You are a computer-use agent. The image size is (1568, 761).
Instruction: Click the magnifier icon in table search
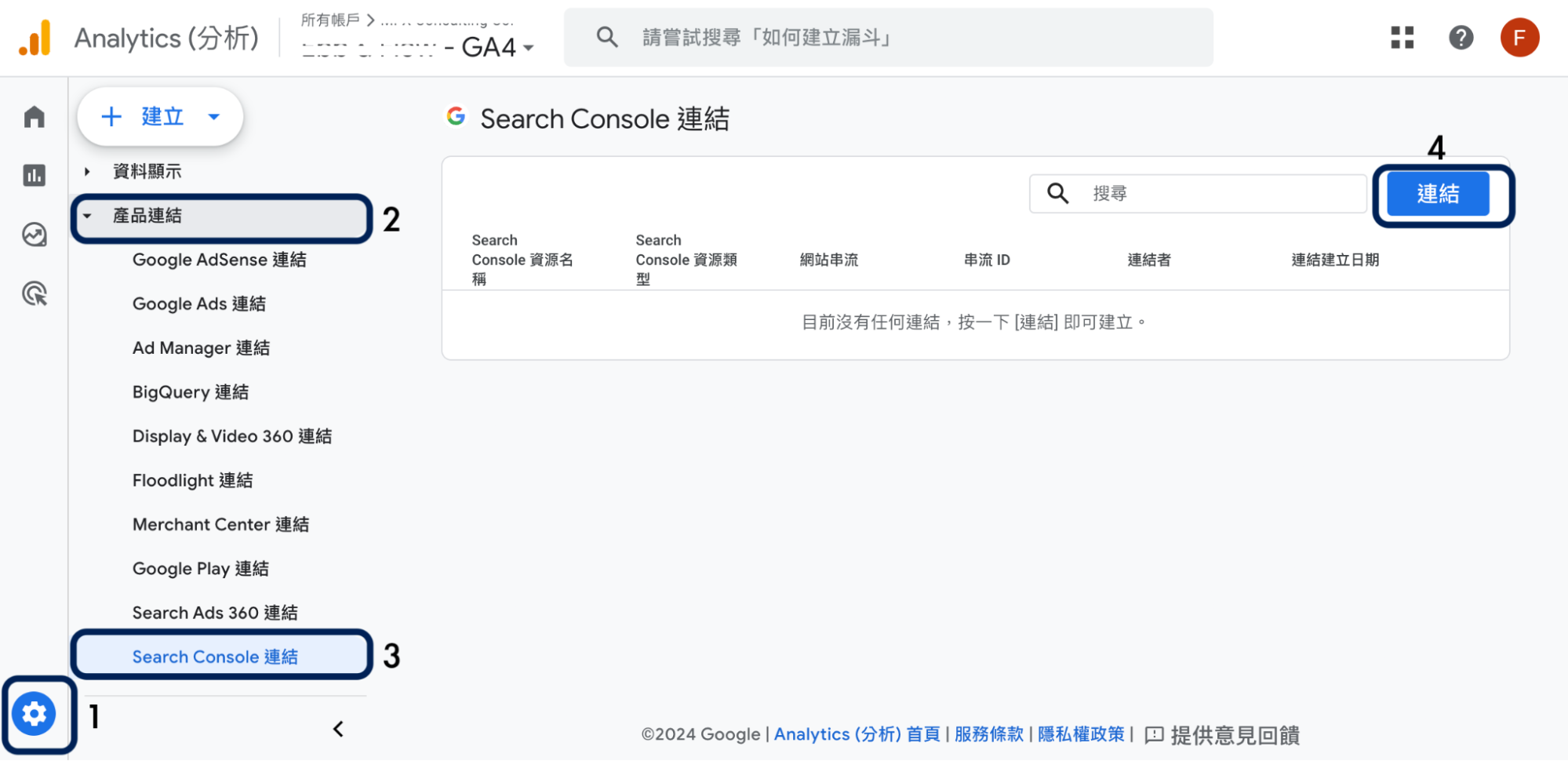(1058, 193)
